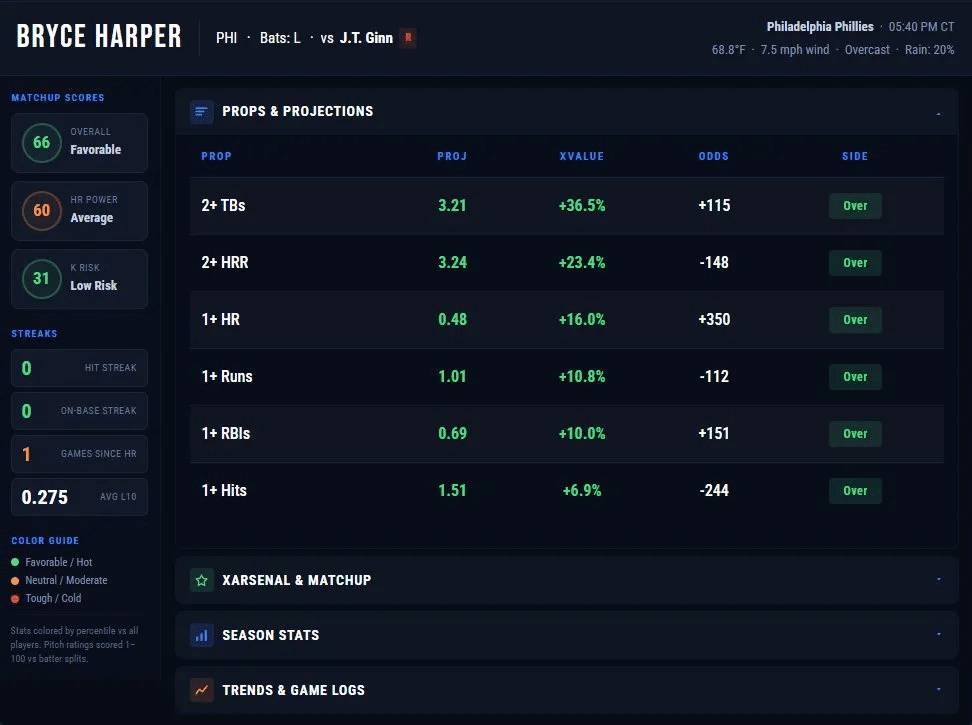Click the Season Stats bar chart icon
This screenshot has height=725, width=972.
coord(201,635)
